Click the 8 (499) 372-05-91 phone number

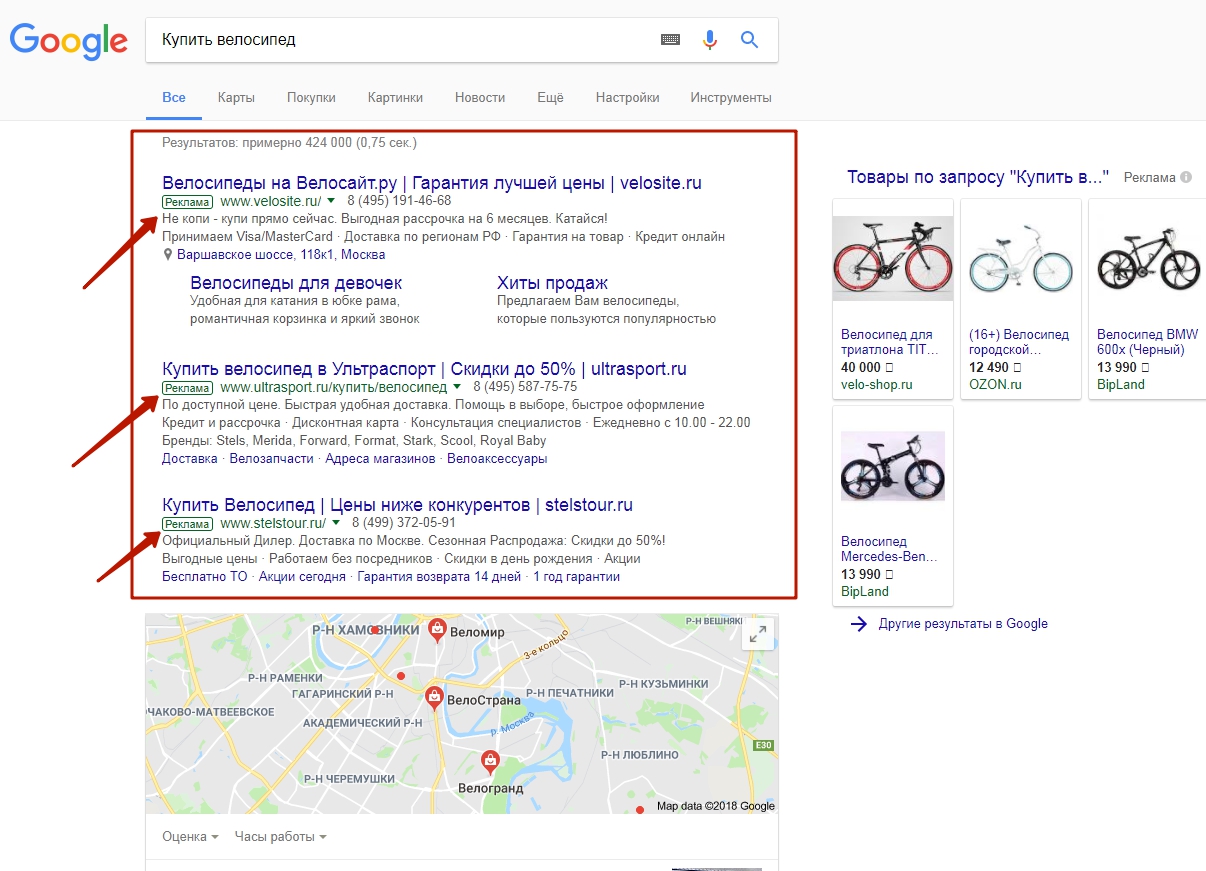pos(404,523)
